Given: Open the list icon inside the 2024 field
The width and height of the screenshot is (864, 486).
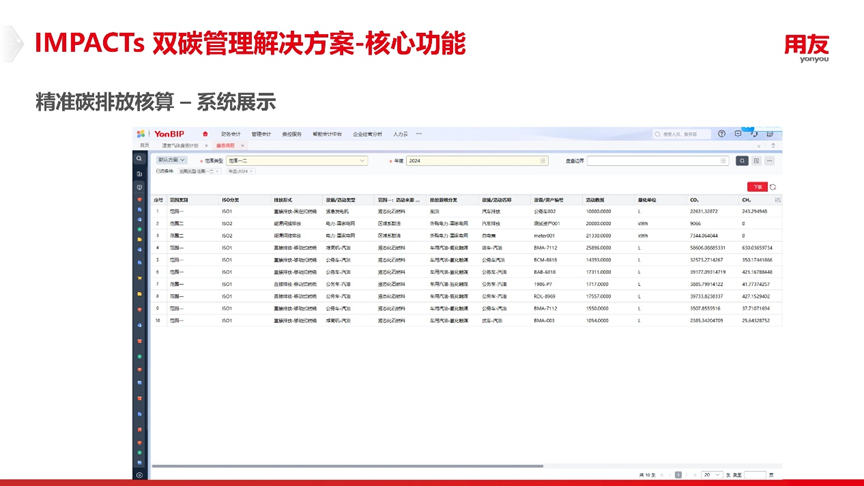Looking at the screenshot, I should coord(543,161).
